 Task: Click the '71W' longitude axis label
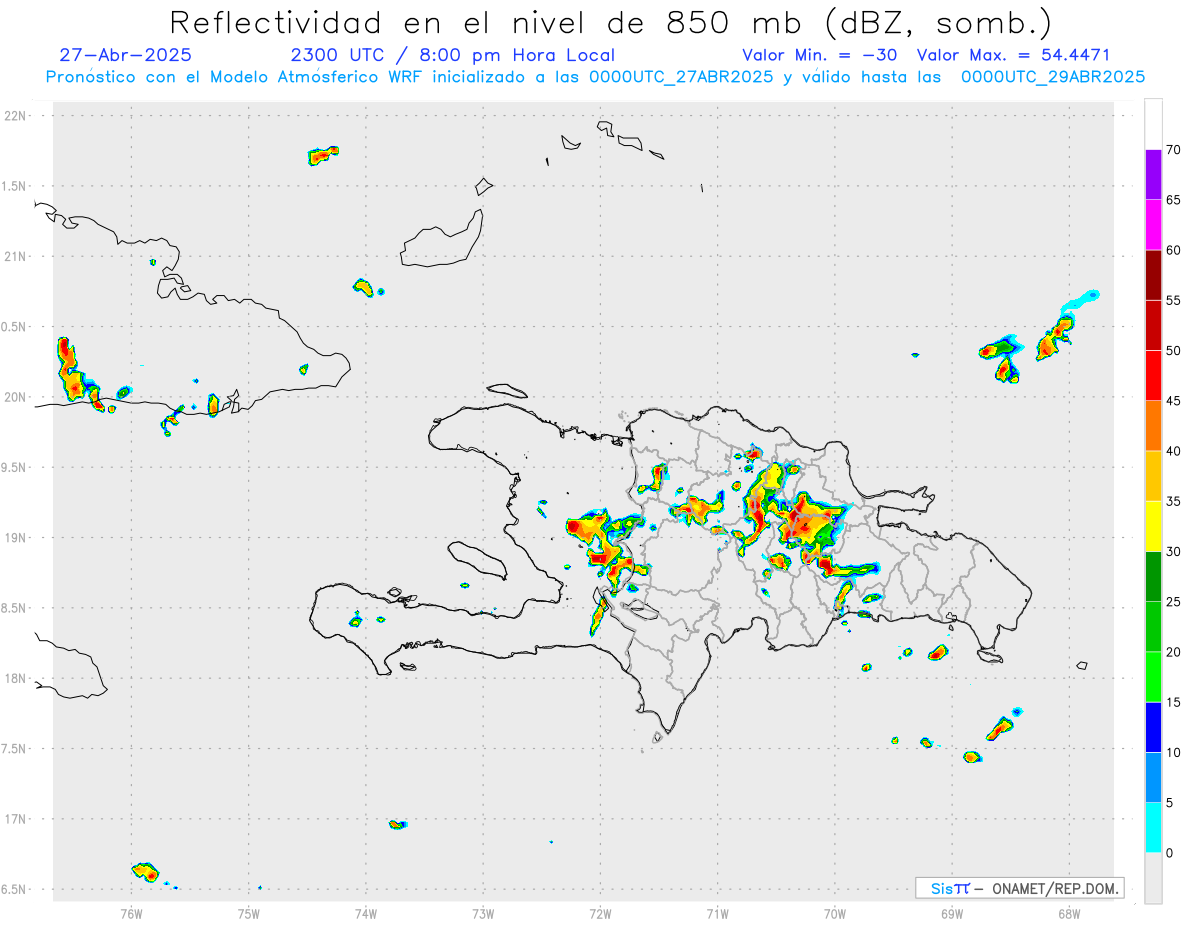click(717, 914)
